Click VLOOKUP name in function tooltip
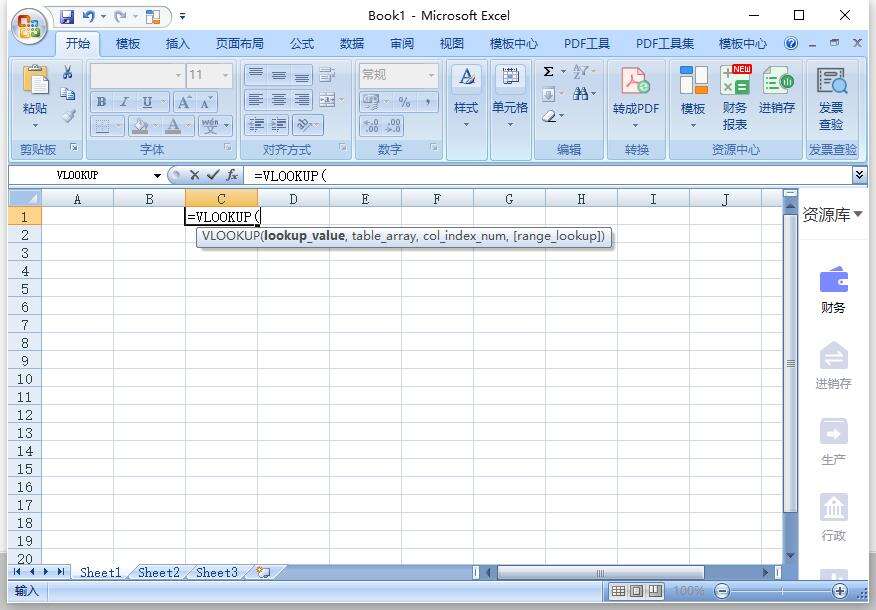 pos(231,236)
